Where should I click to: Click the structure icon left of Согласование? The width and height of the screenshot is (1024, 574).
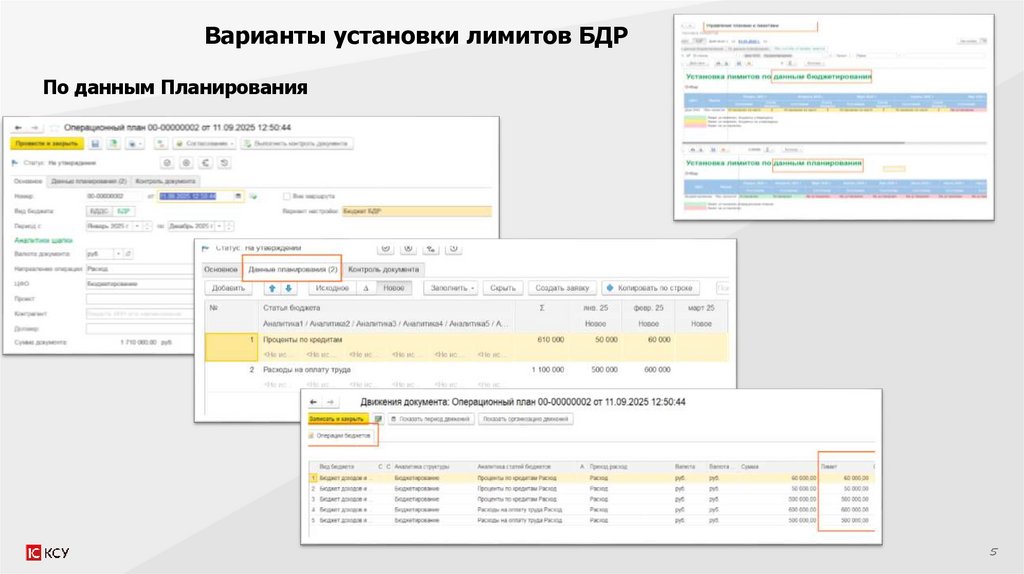(160, 143)
